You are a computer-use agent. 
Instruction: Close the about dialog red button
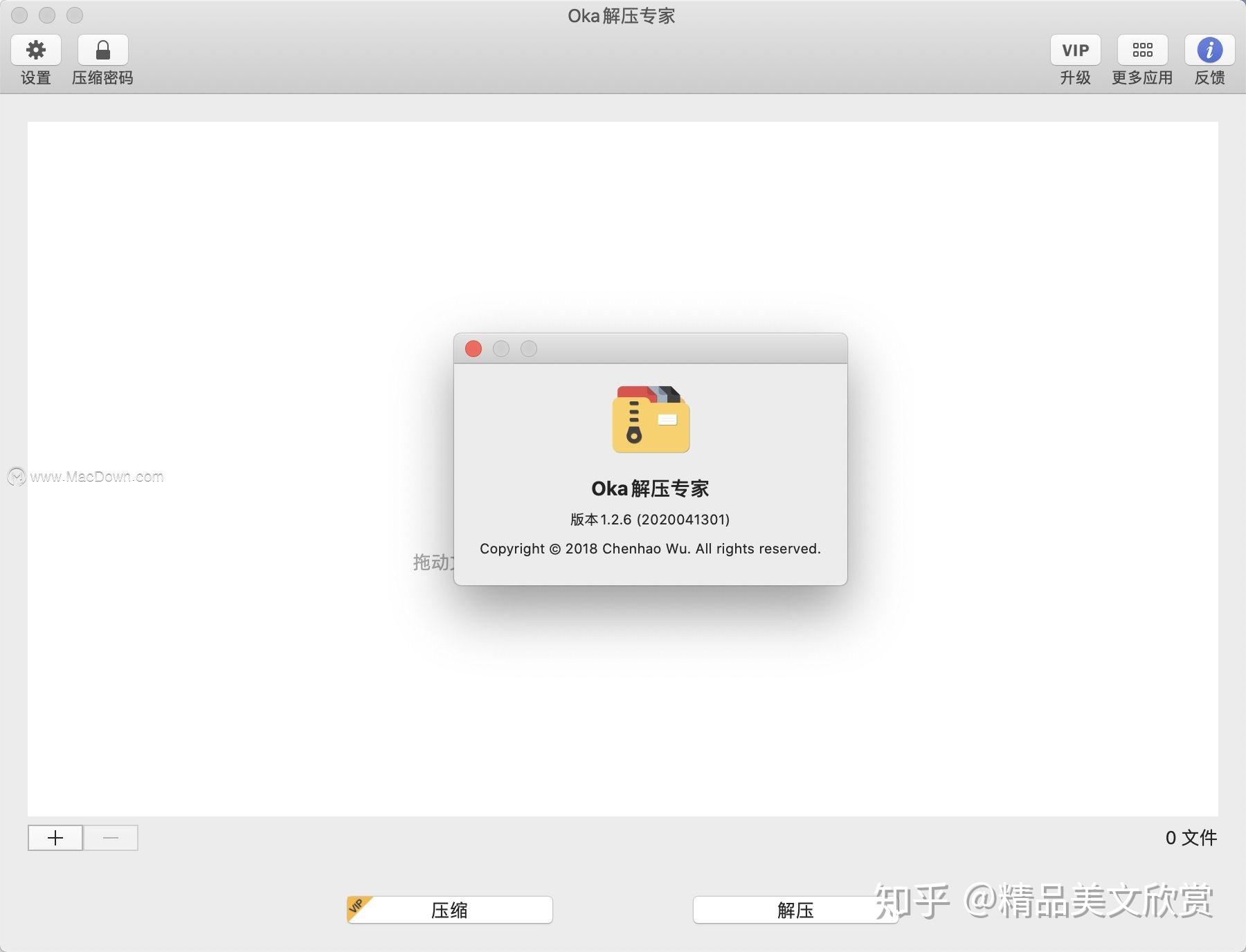point(473,349)
